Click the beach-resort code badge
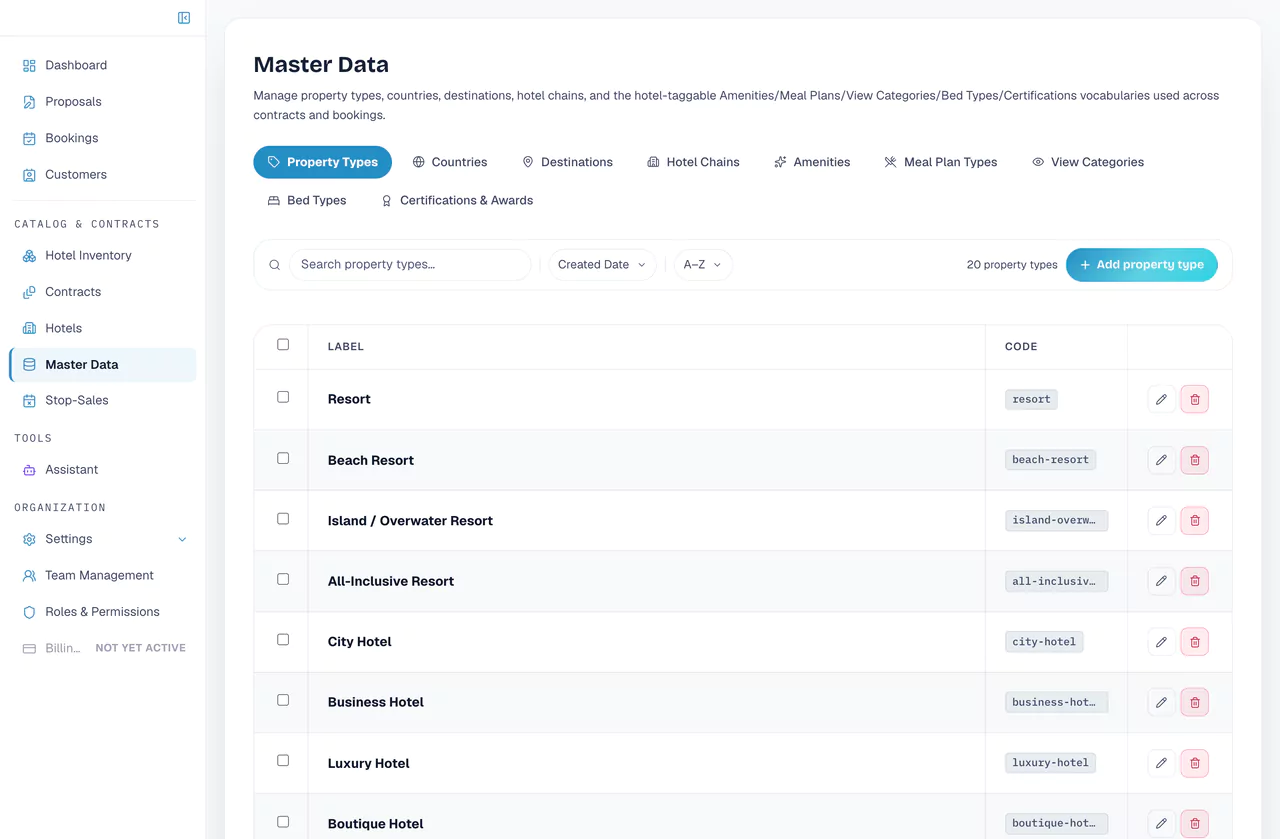This screenshot has height=839, width=1280. point(1050,460)
